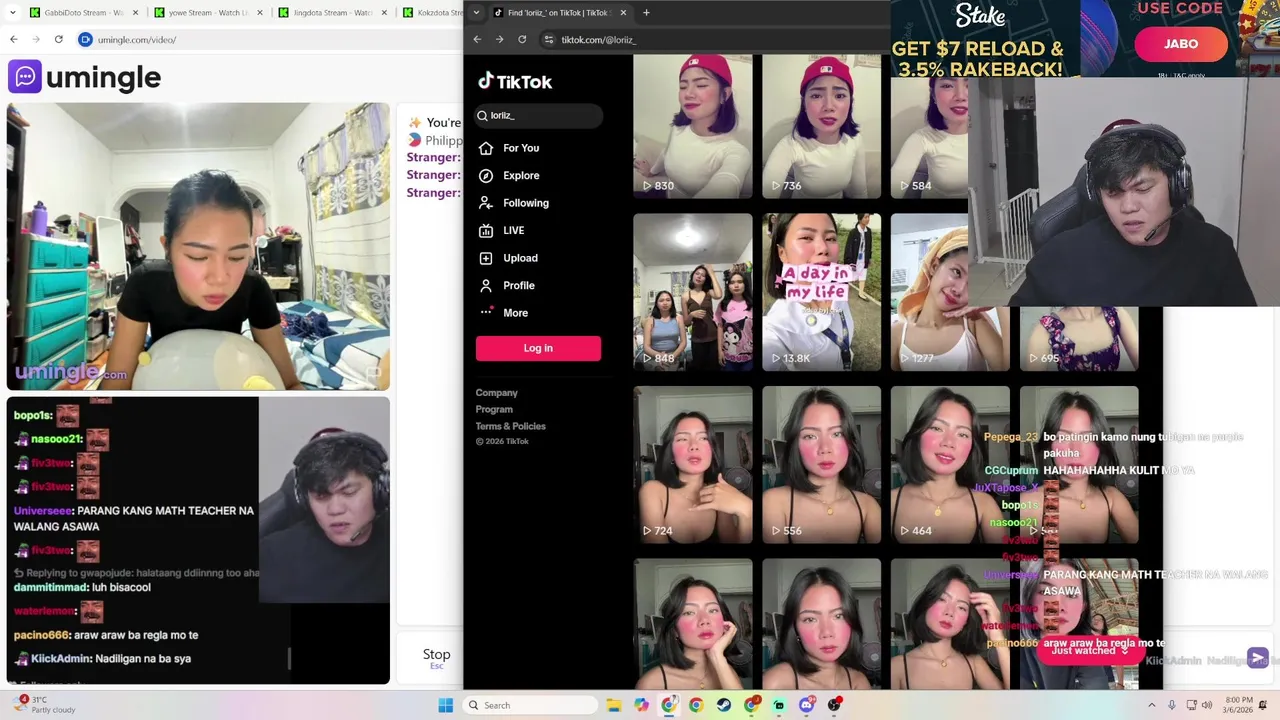
Task: Go back in the umingle browser window
Action: (13, 39)
